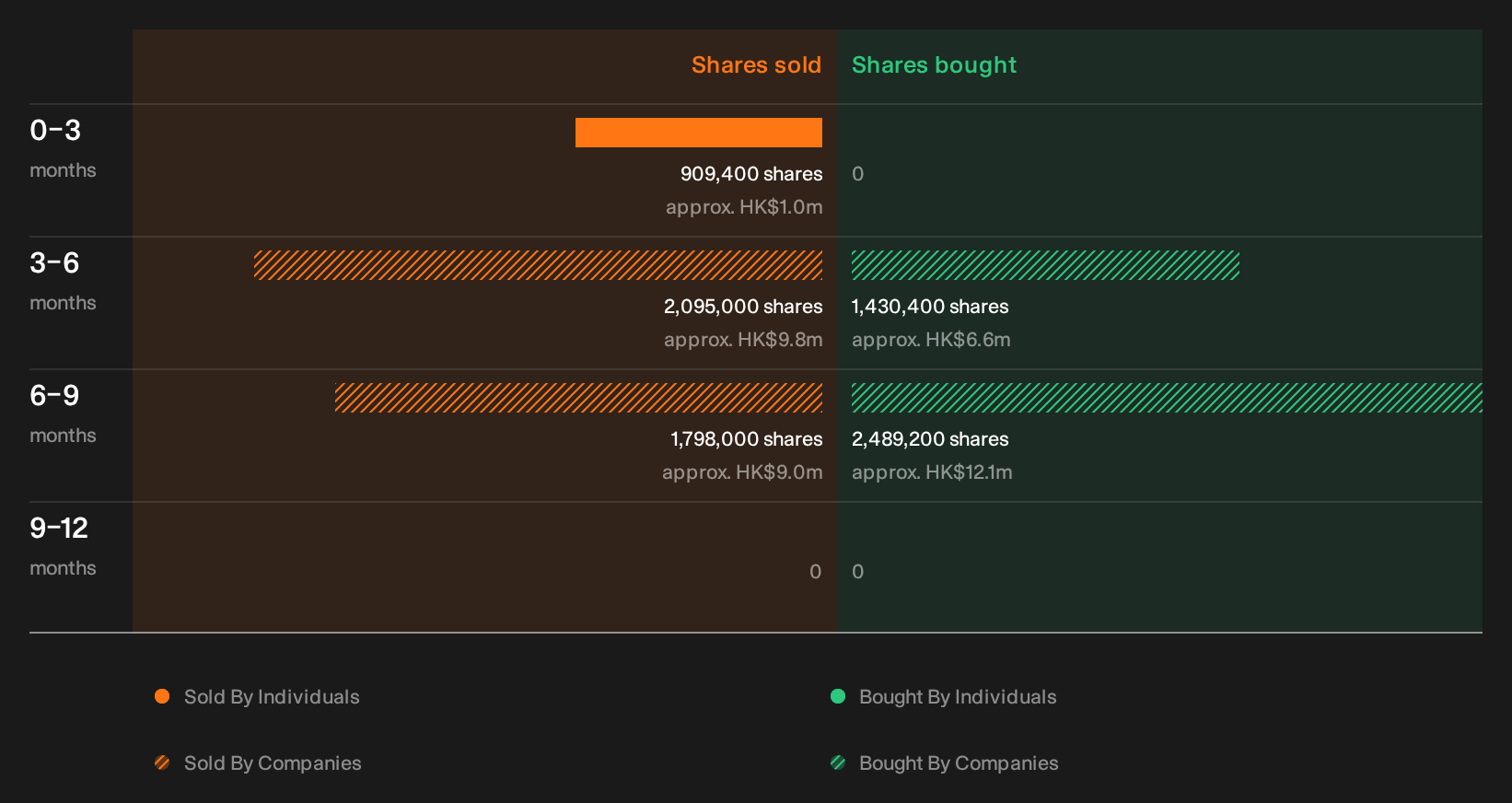Click the Bought By Companies striped green icon
Screen dimensions: 1512x803
click(838, 762)
